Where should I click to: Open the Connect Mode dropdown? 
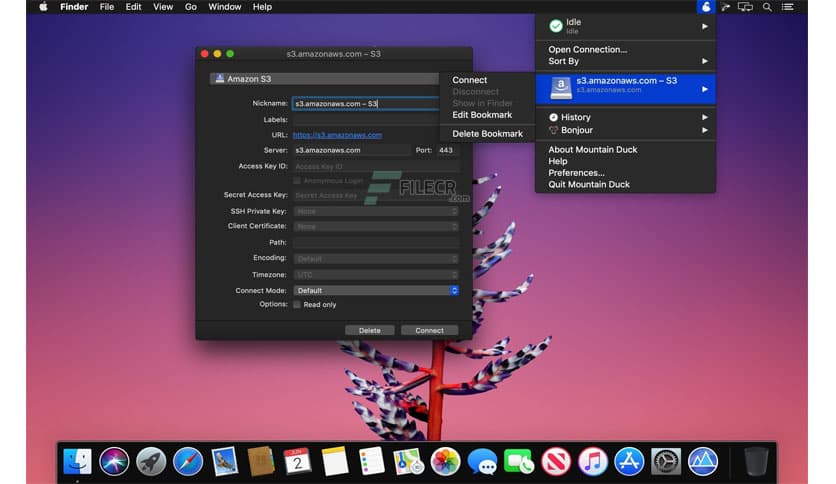(376, 291)
